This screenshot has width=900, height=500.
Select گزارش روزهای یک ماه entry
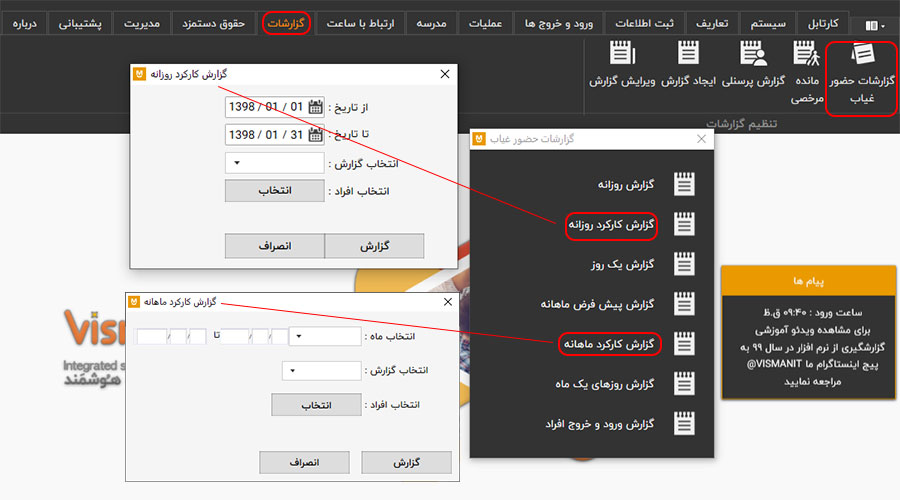point(604,384)
